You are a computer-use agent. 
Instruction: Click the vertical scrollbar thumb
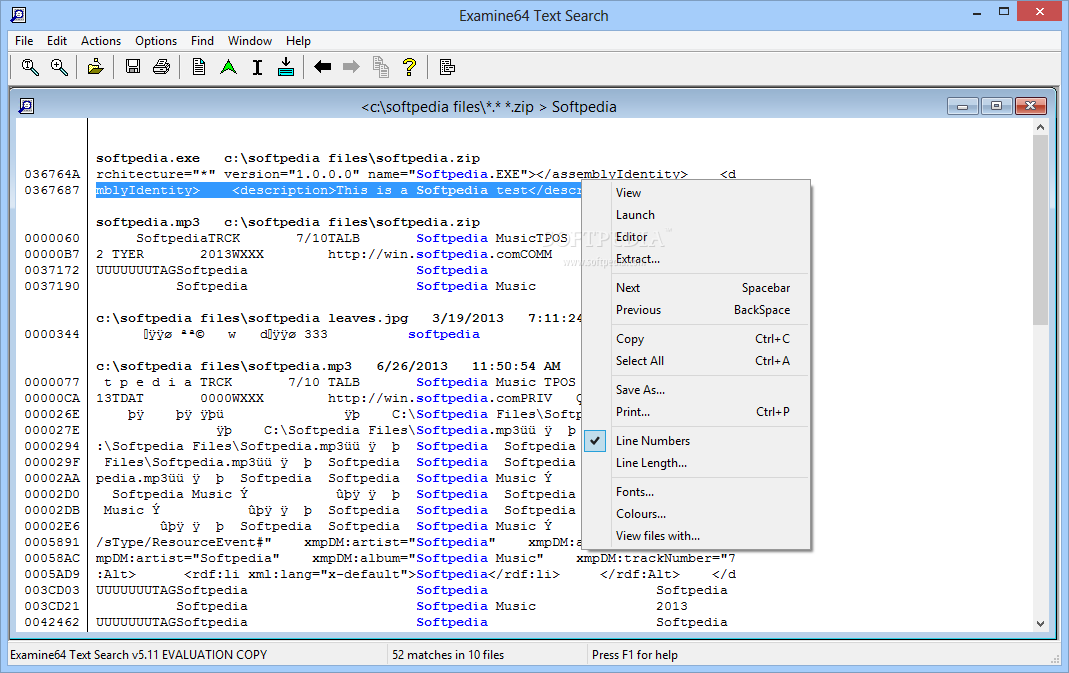click(1040, 230)
